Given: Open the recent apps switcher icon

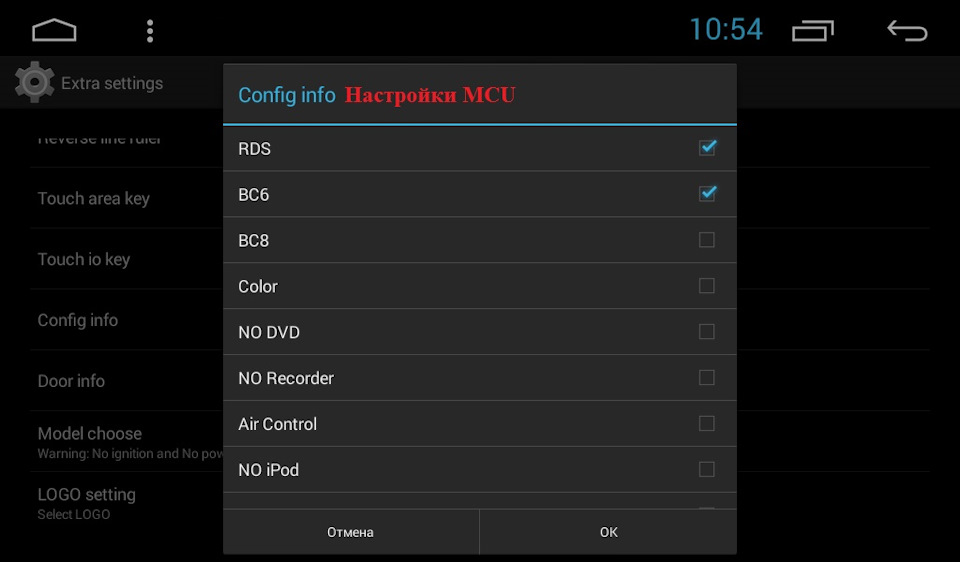Looking at the screenshot, I should point(812,31).
